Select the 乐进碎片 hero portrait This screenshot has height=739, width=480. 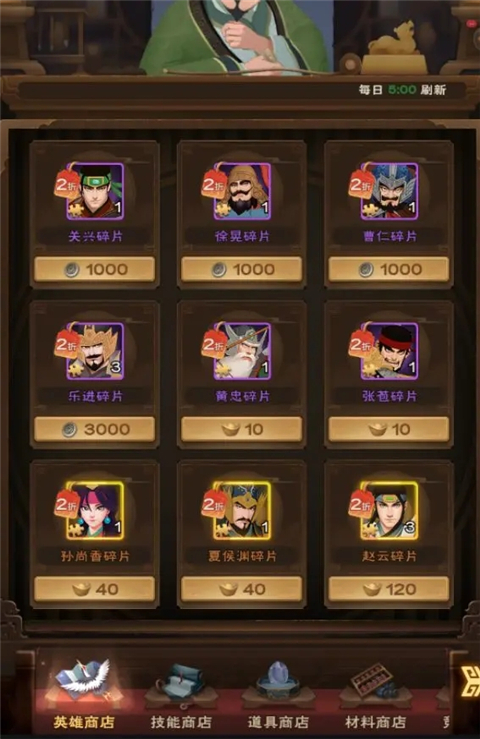pyautogui.click(x=95, y=351)
